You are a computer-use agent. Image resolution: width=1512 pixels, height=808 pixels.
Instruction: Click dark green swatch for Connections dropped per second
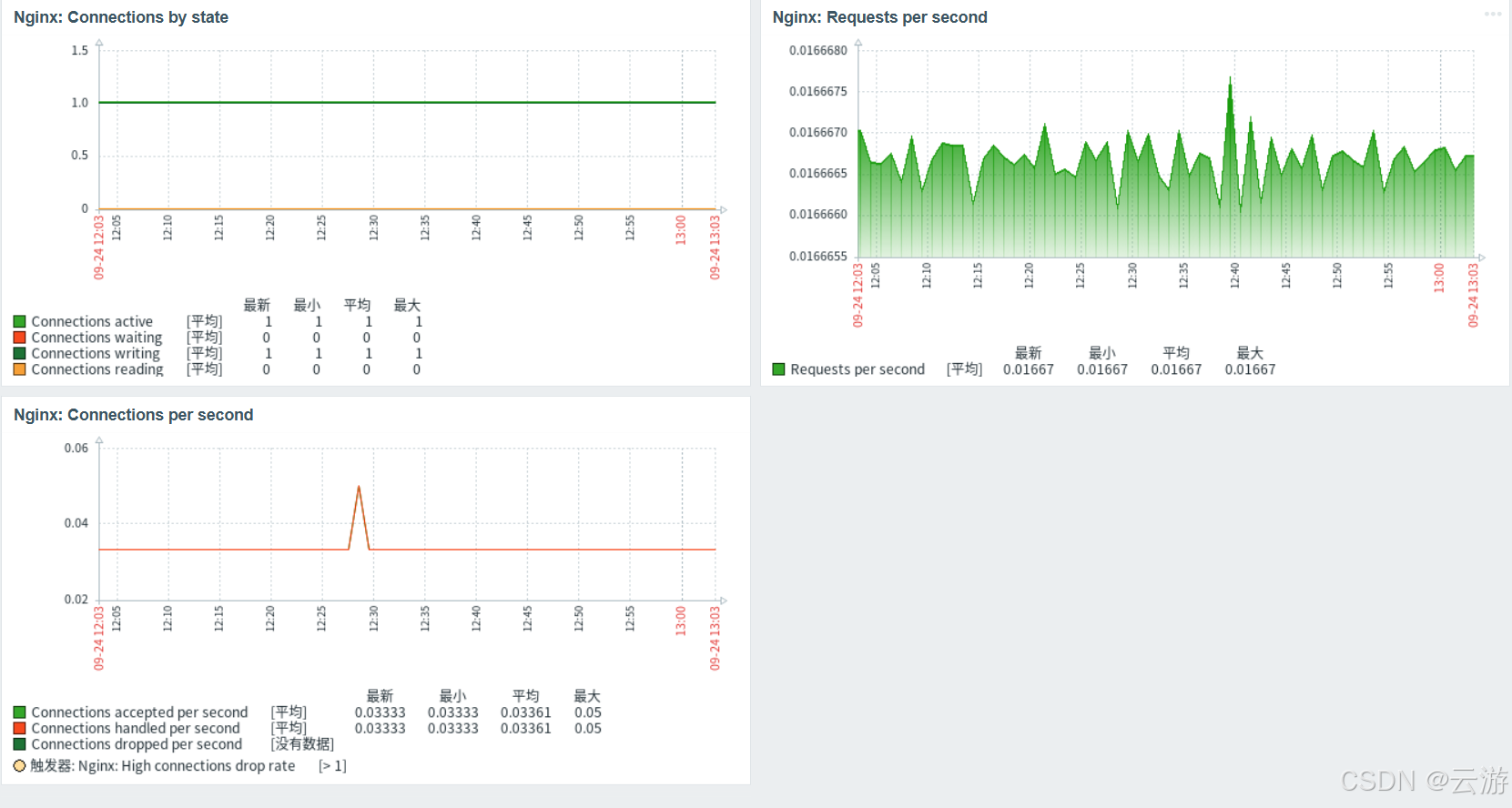tap(19, 744)
